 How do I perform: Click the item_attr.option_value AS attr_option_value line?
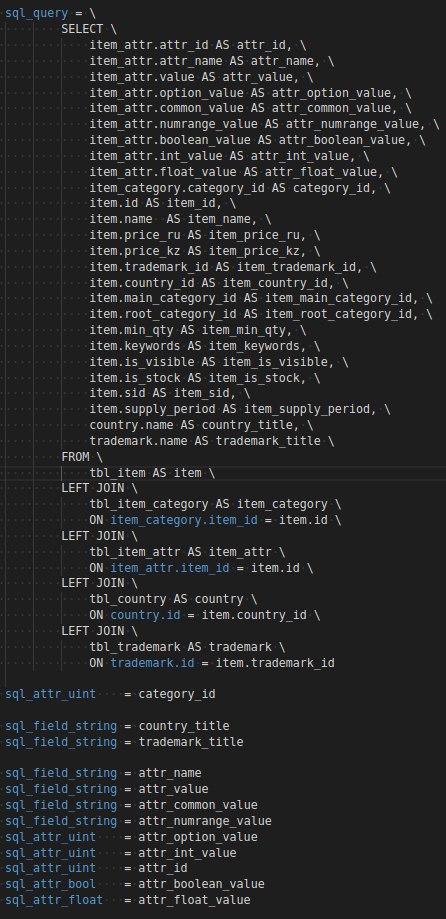pos(250,92)
